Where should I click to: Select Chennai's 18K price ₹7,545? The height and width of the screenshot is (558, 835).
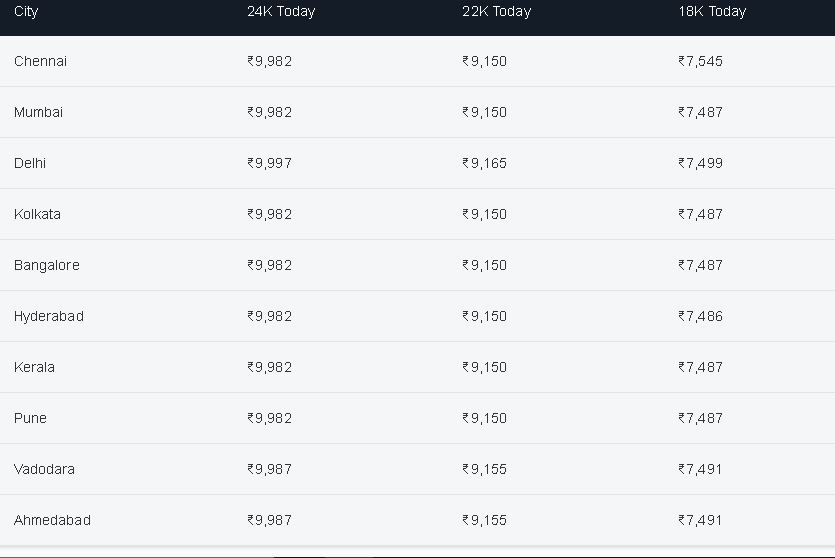click(x=700, y=61)
